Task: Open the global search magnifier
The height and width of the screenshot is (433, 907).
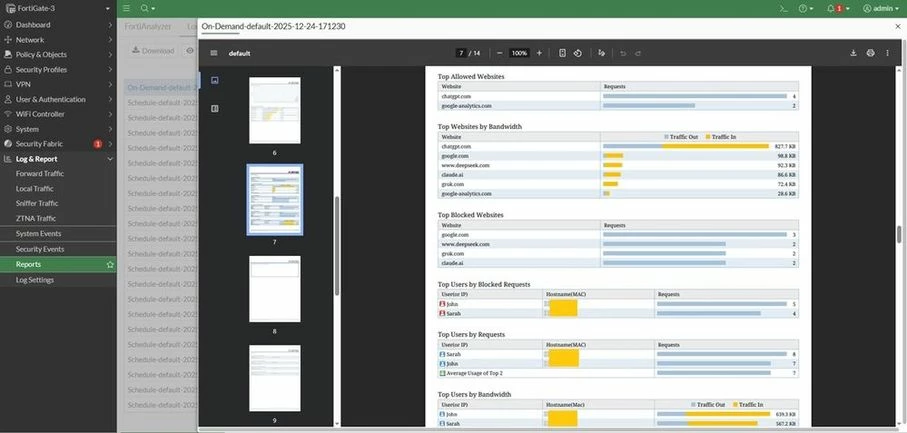Action: tap(148, 9)
